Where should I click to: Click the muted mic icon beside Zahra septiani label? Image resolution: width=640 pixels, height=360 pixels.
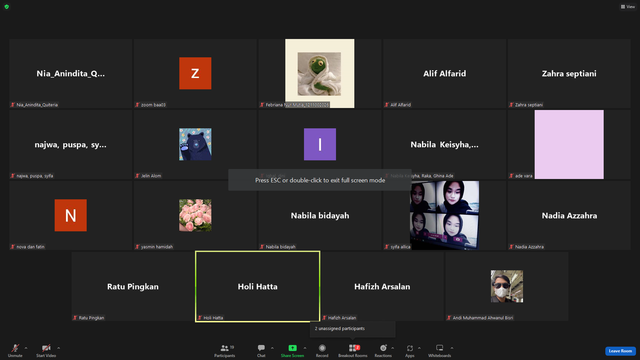pos(511,105)
